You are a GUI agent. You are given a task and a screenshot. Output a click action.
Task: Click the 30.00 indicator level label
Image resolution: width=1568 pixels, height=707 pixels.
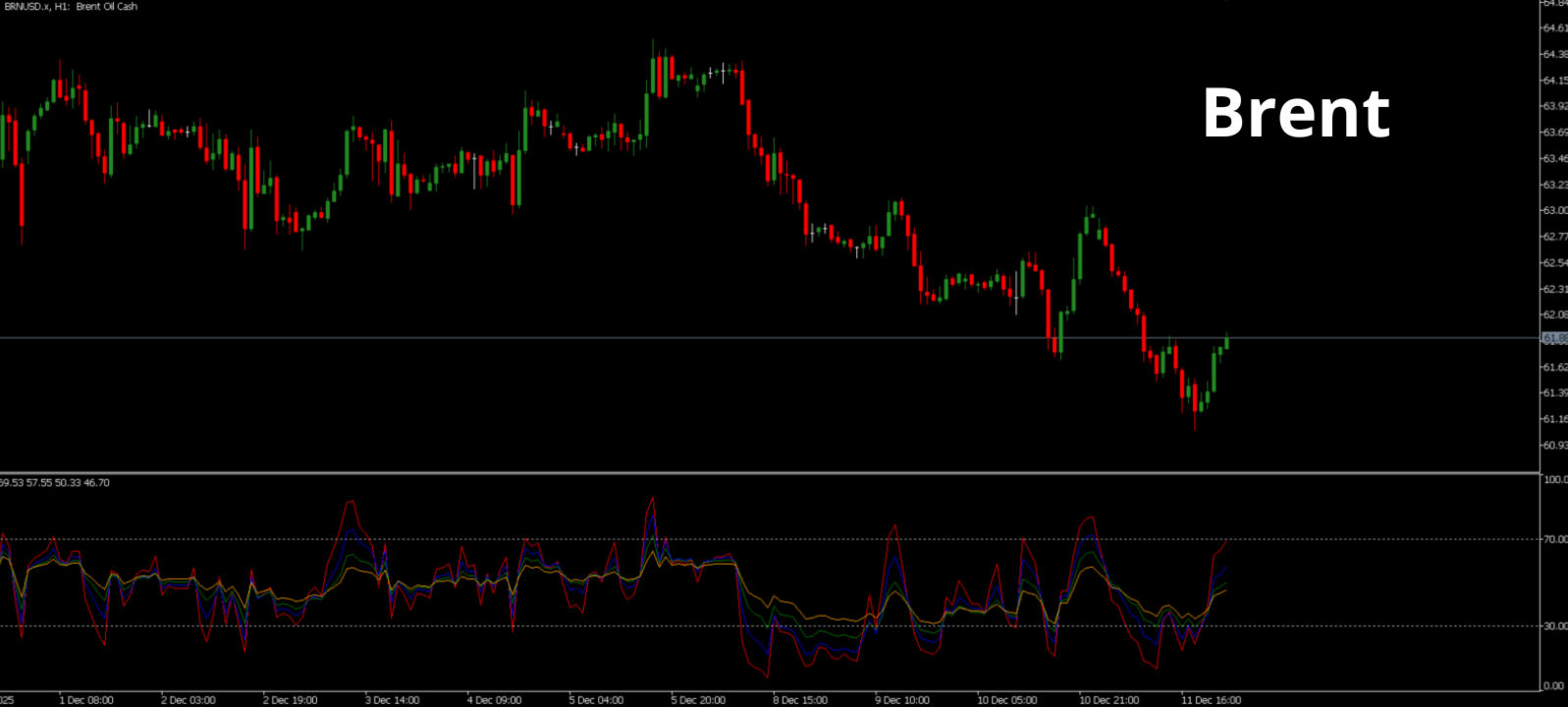point(1555,625)
